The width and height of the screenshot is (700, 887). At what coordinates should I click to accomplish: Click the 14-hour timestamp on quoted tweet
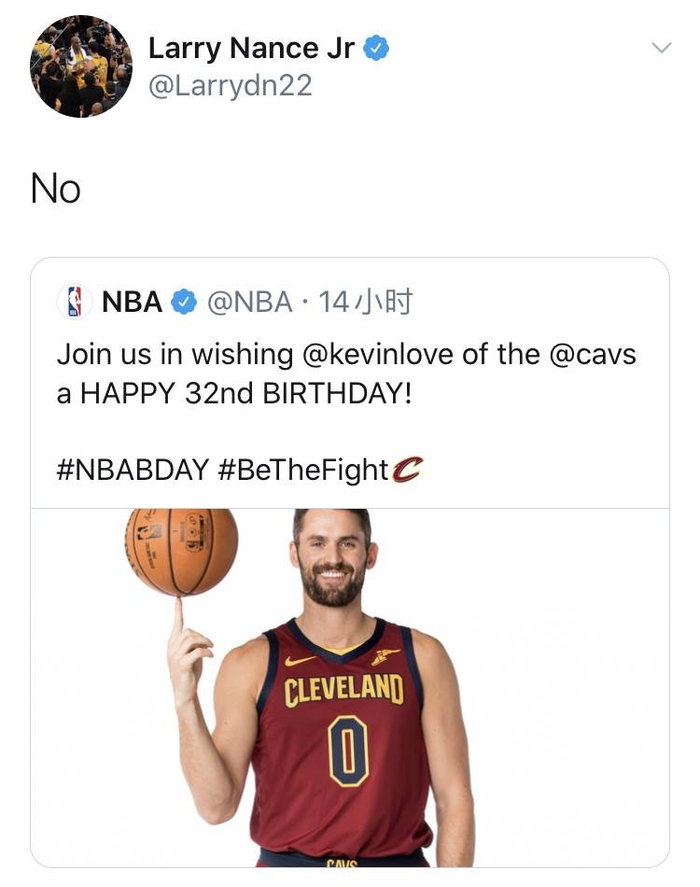[365, 302]
